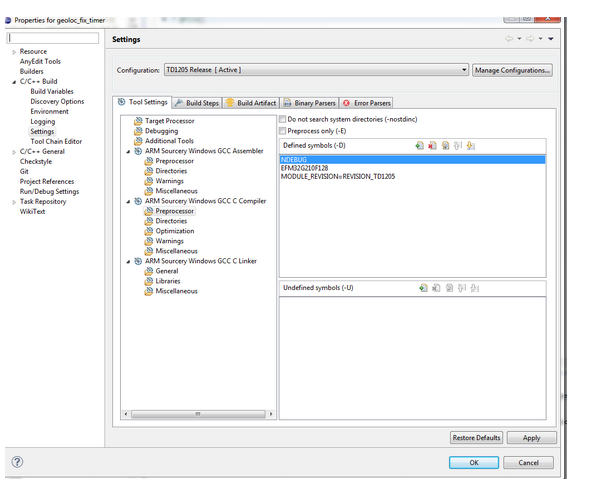Move defined symbol down icon

pyautogui.click(x=471, y=145)
